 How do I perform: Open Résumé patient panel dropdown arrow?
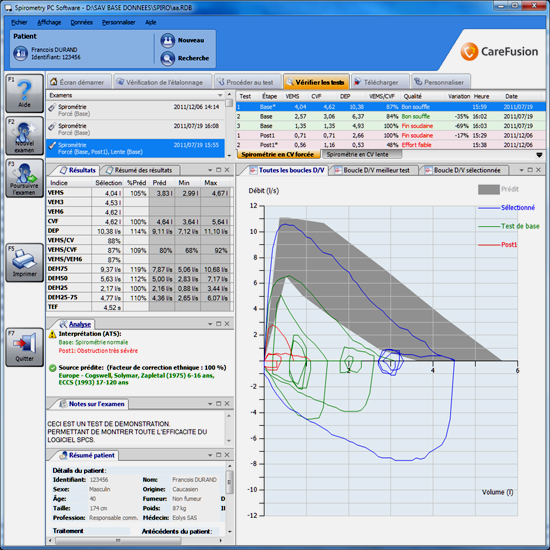[x=210, y=455]
